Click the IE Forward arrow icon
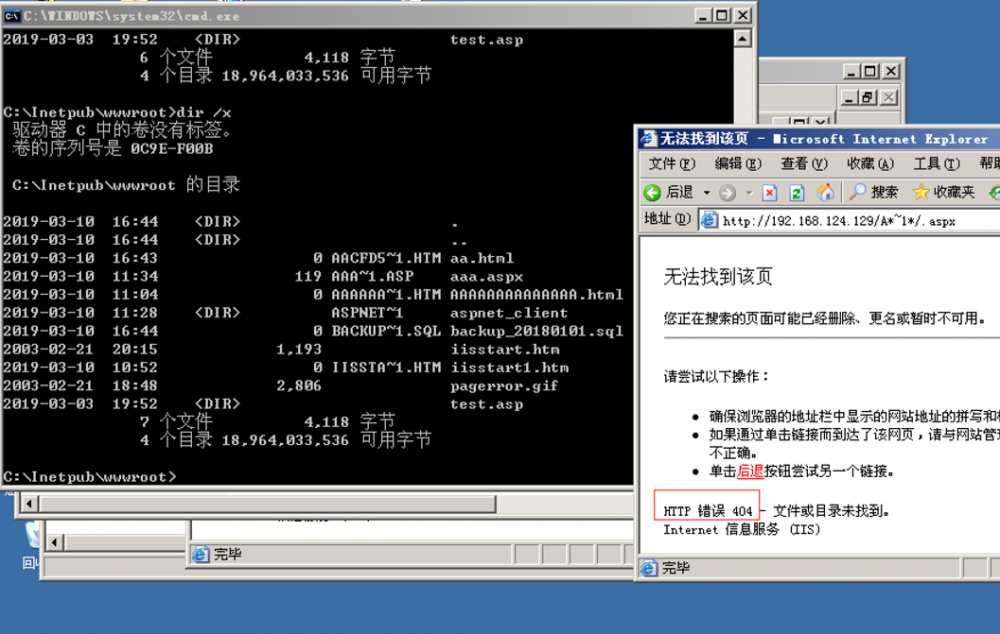The image size is (1000, 634). click(x=727, y=192)
